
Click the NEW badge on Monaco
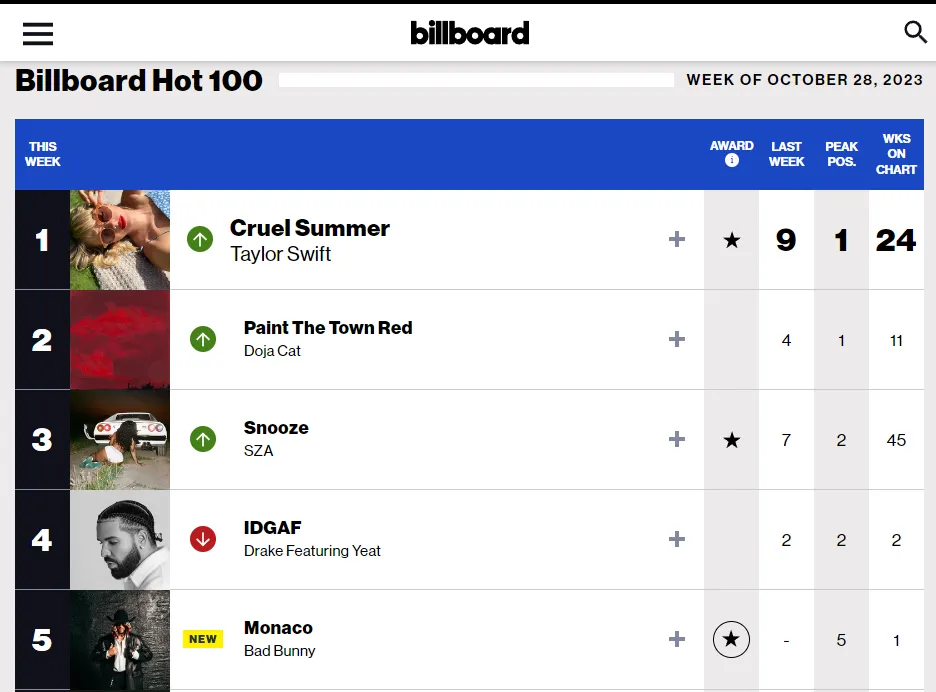pyautogui.click(x=203, y=639)
